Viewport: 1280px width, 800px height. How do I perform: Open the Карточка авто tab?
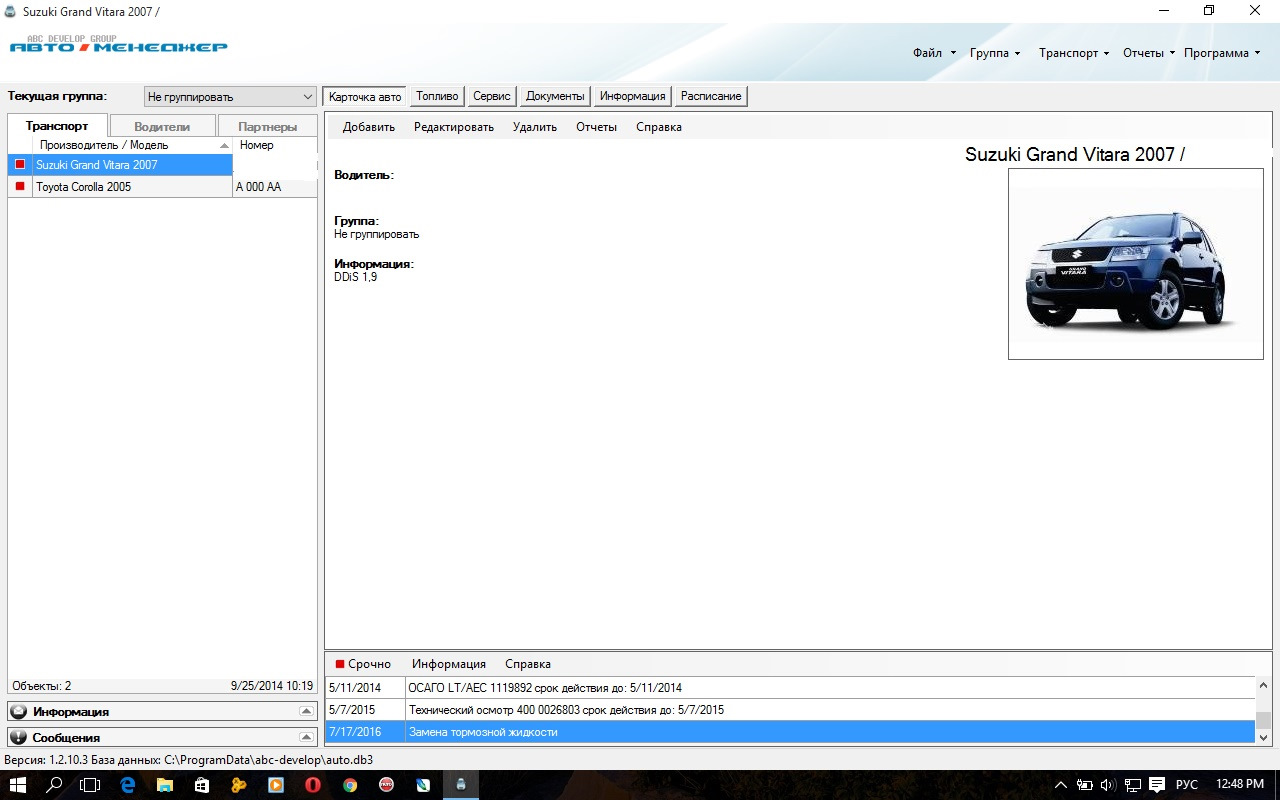coord(365,96)
